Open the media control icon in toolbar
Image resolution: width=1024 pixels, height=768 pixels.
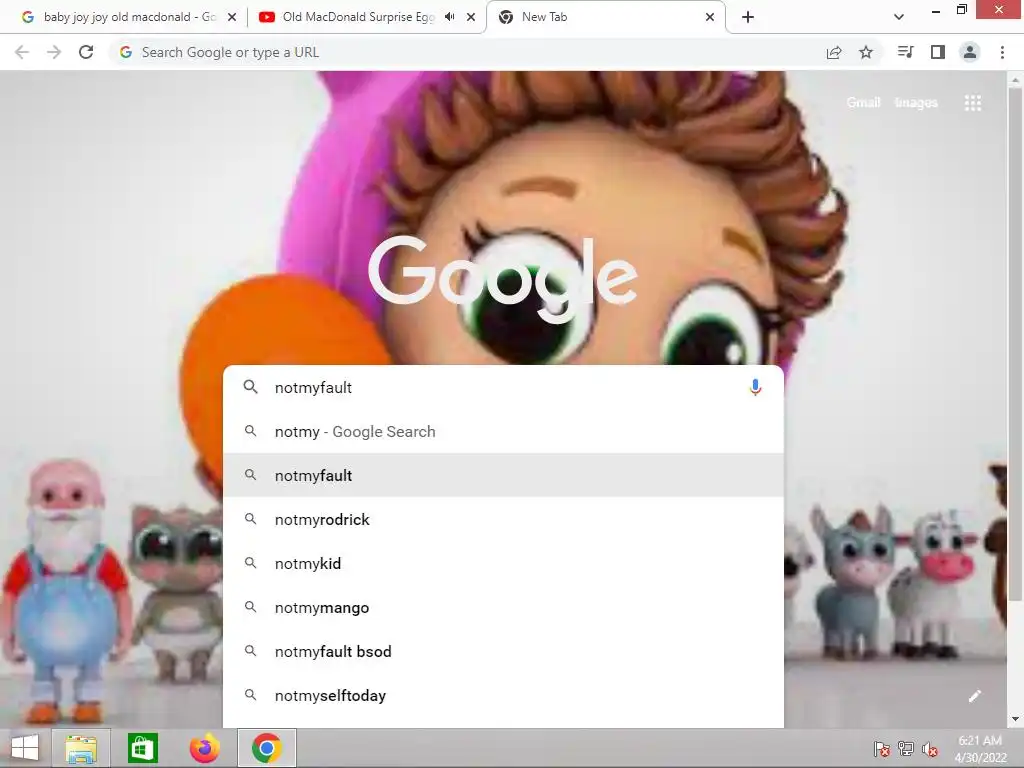(906, 52)
